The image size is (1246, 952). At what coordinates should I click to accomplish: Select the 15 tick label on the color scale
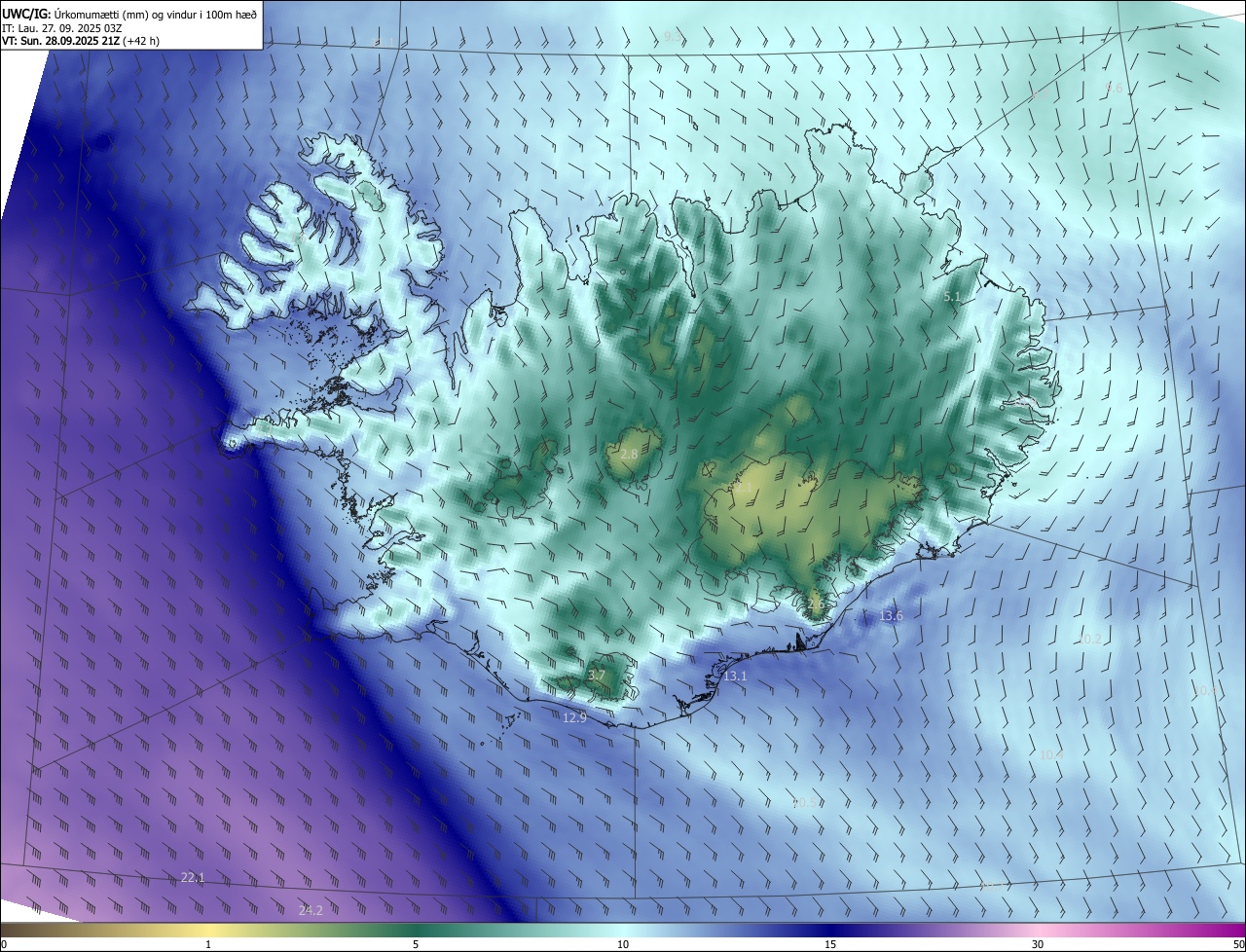[x=830, y=945]
